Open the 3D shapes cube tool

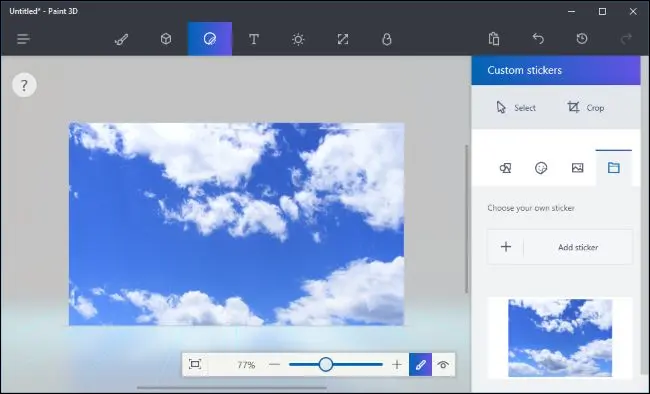pos(166,39)
